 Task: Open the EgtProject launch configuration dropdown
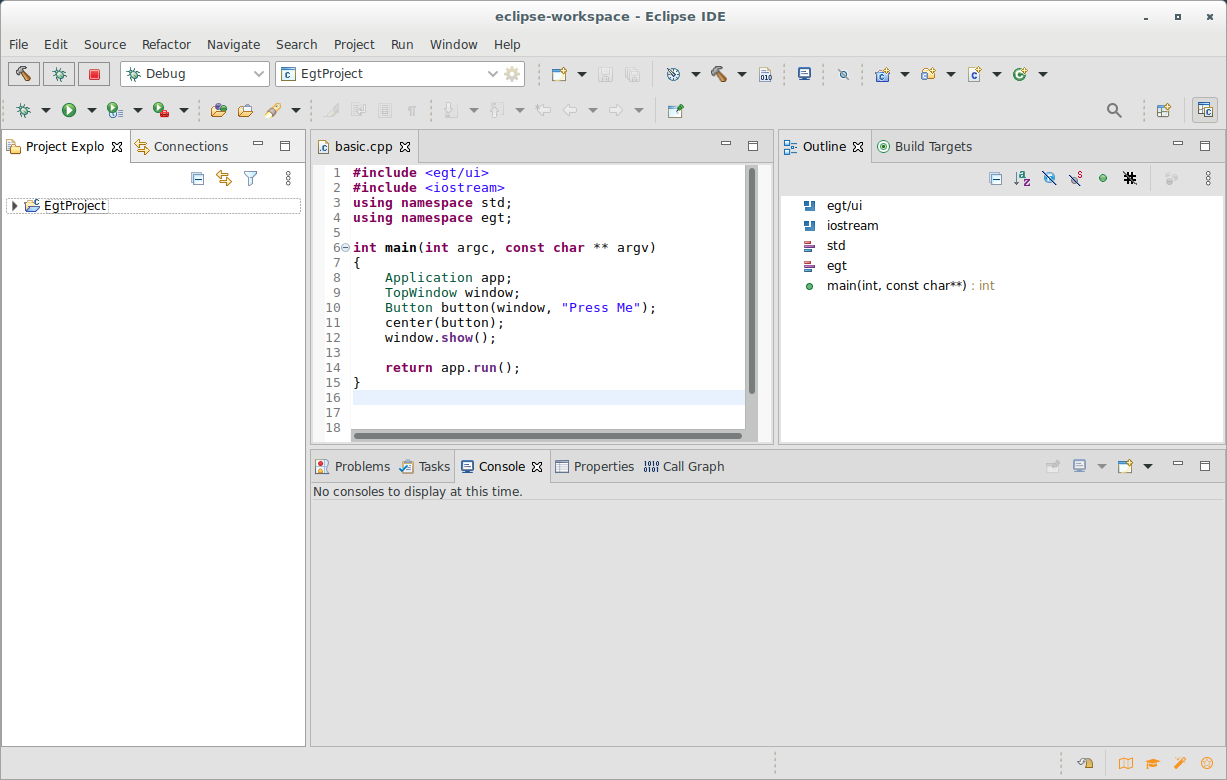tap(492, 74)
